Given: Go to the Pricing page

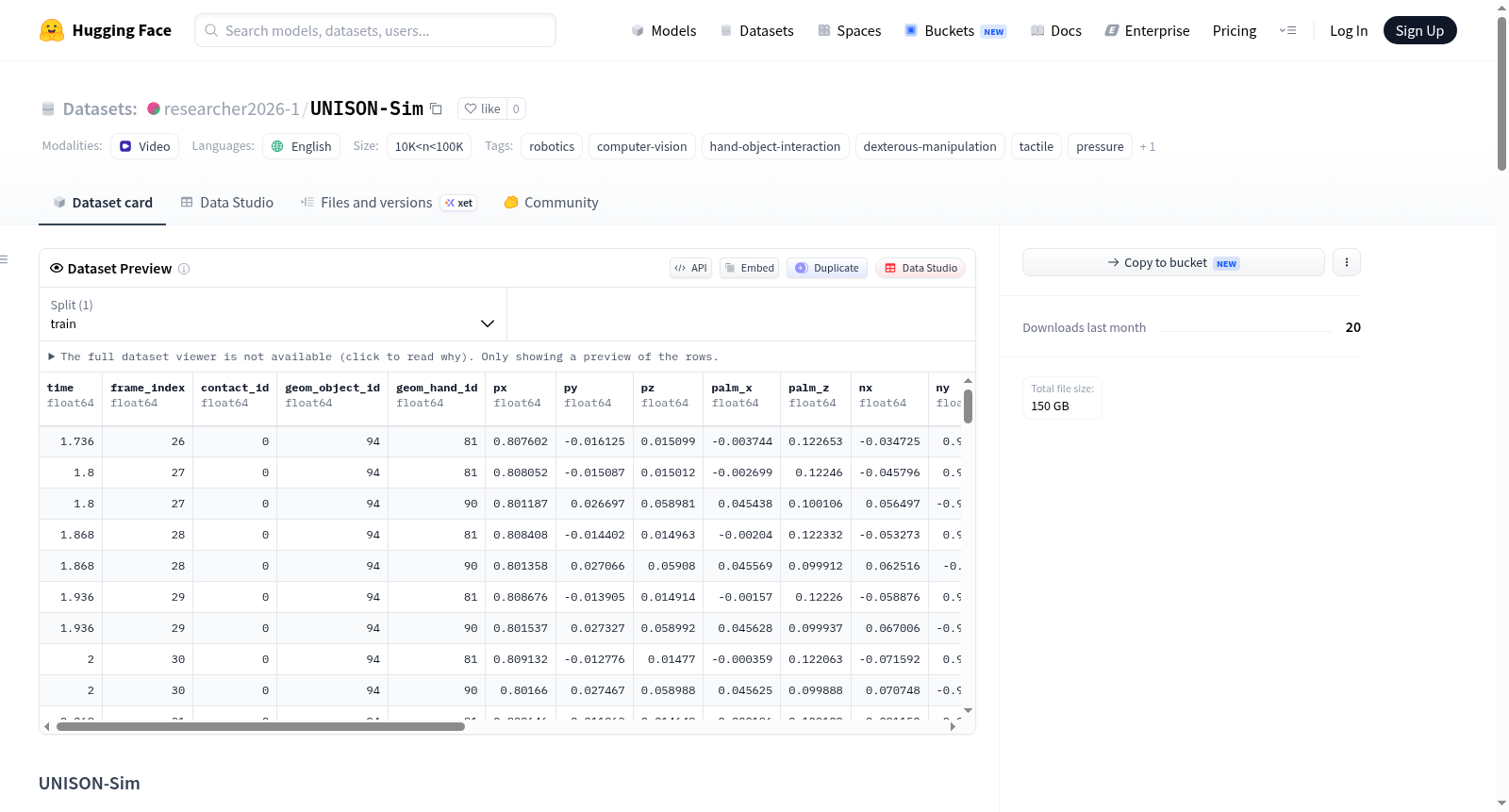Looking at the screenshot, I should coord(1235,30).
